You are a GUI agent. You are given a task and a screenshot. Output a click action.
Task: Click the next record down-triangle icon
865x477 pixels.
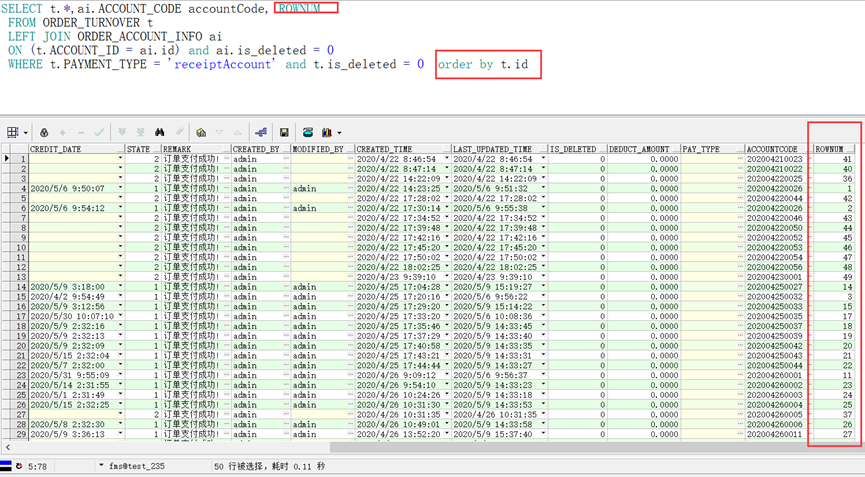220,132
